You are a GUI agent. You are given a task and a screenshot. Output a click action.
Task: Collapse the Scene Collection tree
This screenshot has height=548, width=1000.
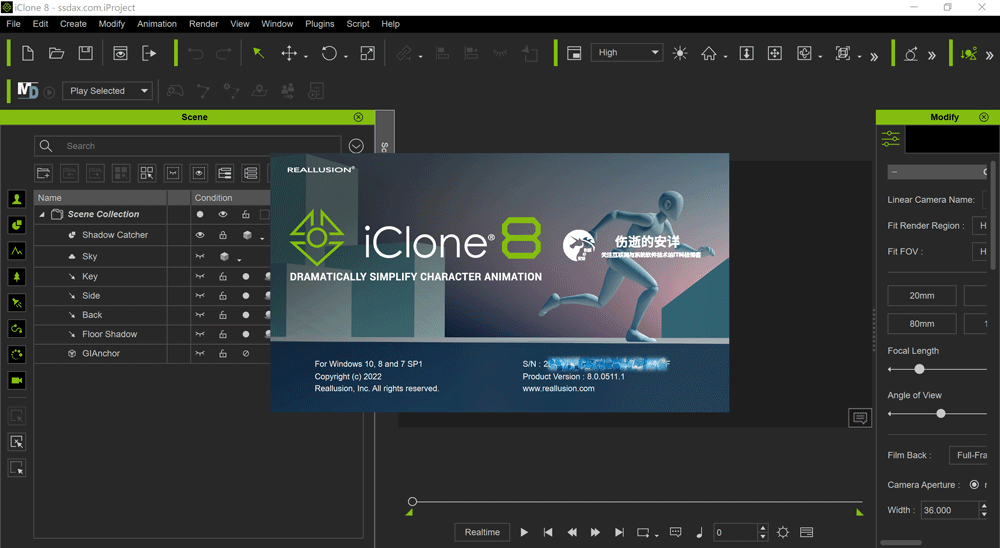click(42, 214)
